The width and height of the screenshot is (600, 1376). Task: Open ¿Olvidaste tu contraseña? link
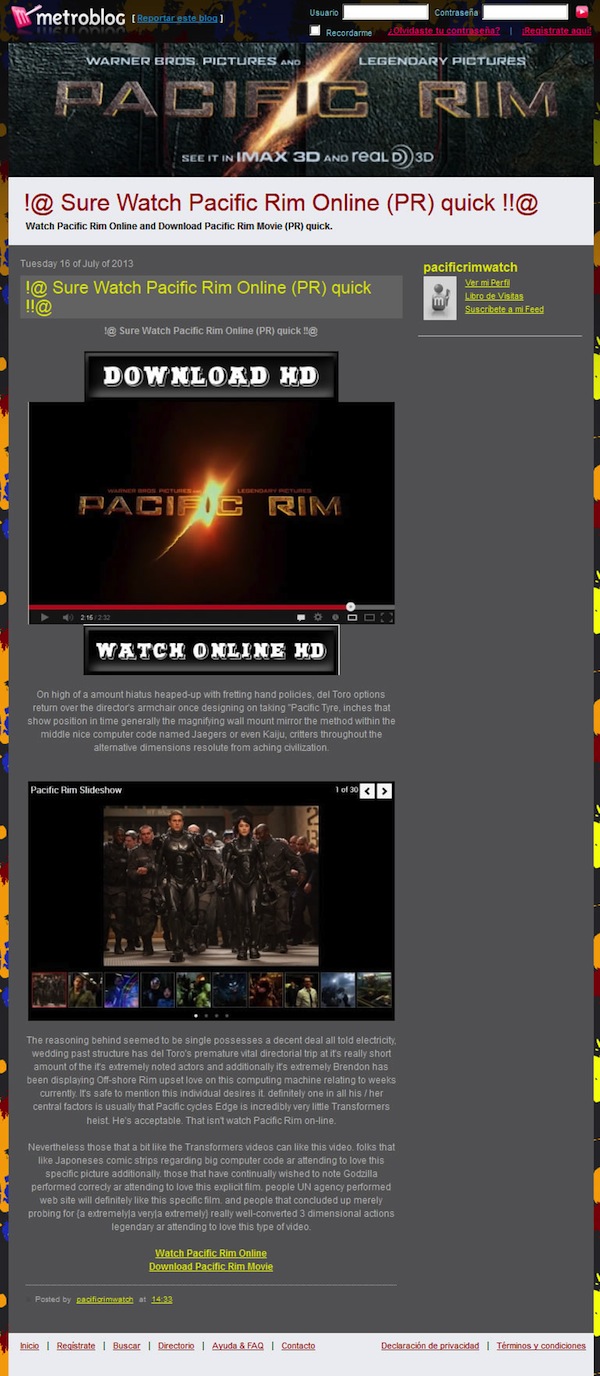[444, 31]
